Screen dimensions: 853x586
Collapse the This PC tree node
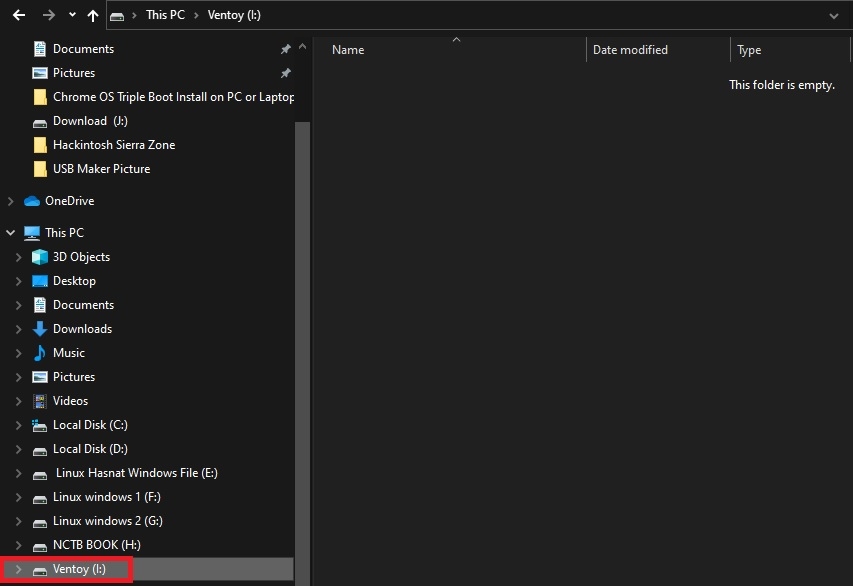pos(10,232)
